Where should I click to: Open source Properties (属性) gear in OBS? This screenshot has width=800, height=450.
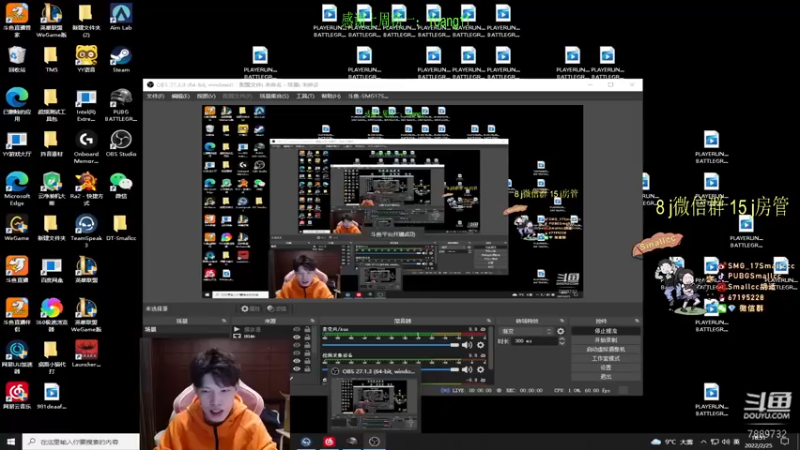(x=250, y=308)
